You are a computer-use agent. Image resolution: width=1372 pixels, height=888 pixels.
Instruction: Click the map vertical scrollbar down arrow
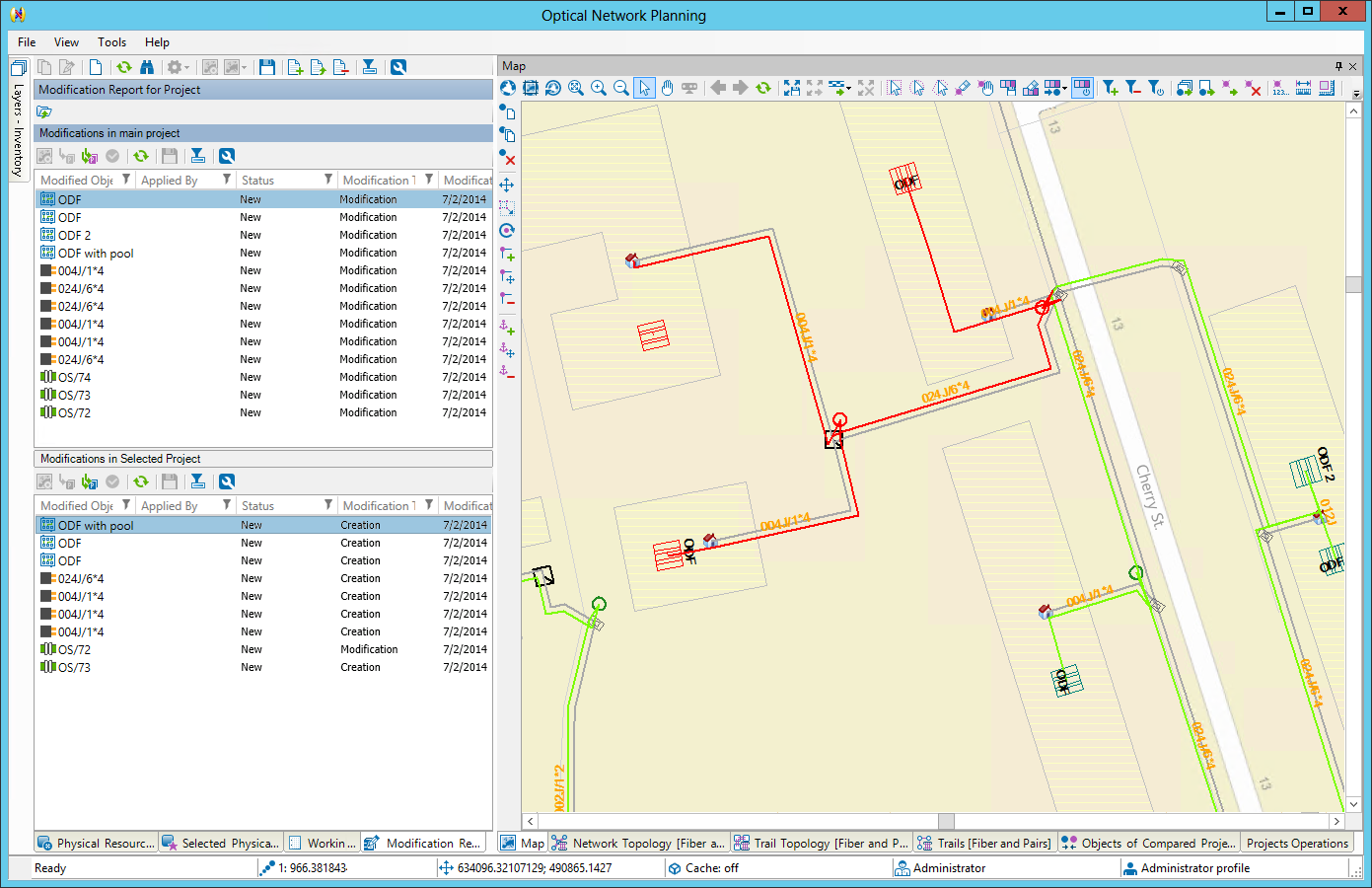tap(1353, 804)
